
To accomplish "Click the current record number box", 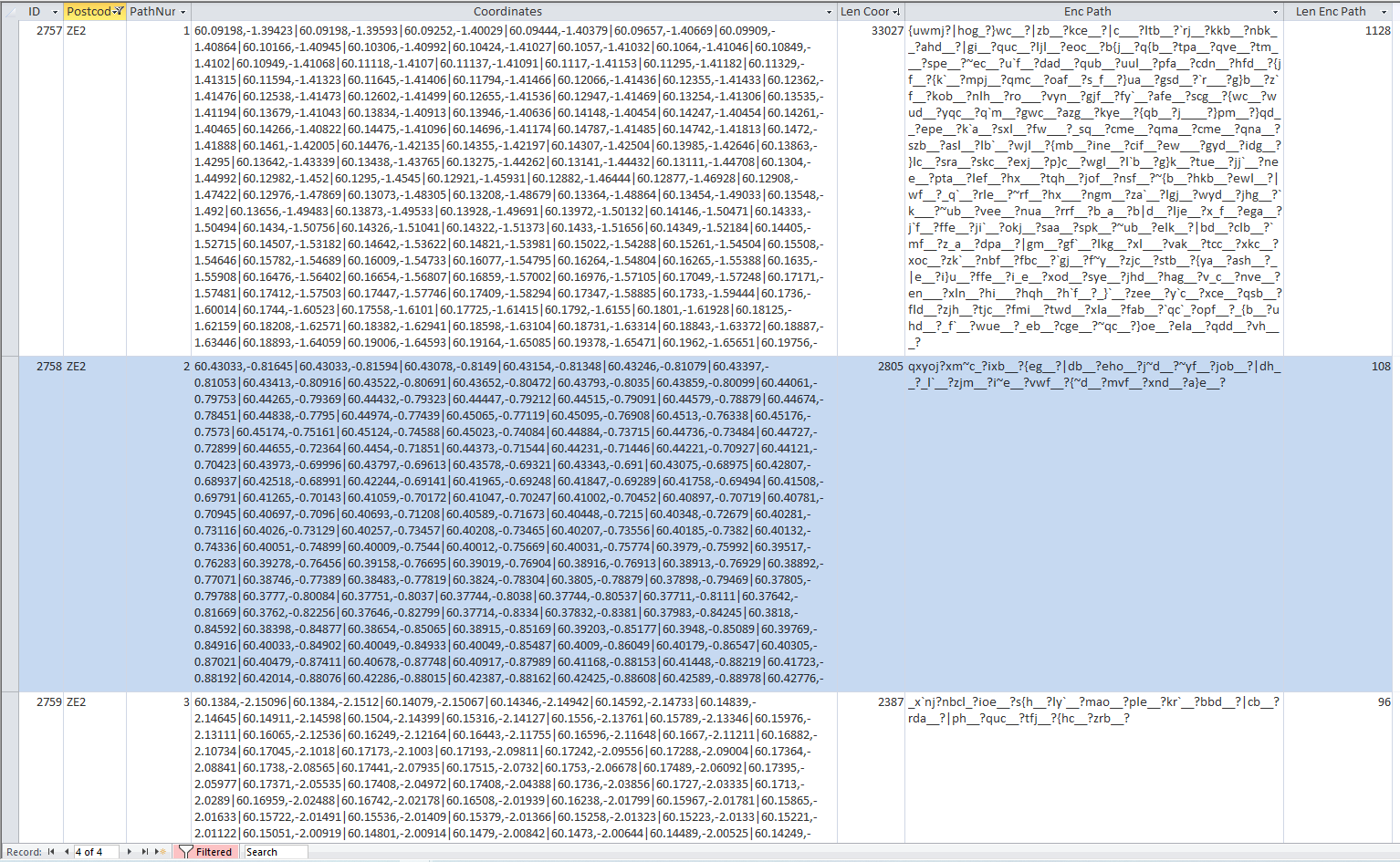I will click(x=96, y=852).
